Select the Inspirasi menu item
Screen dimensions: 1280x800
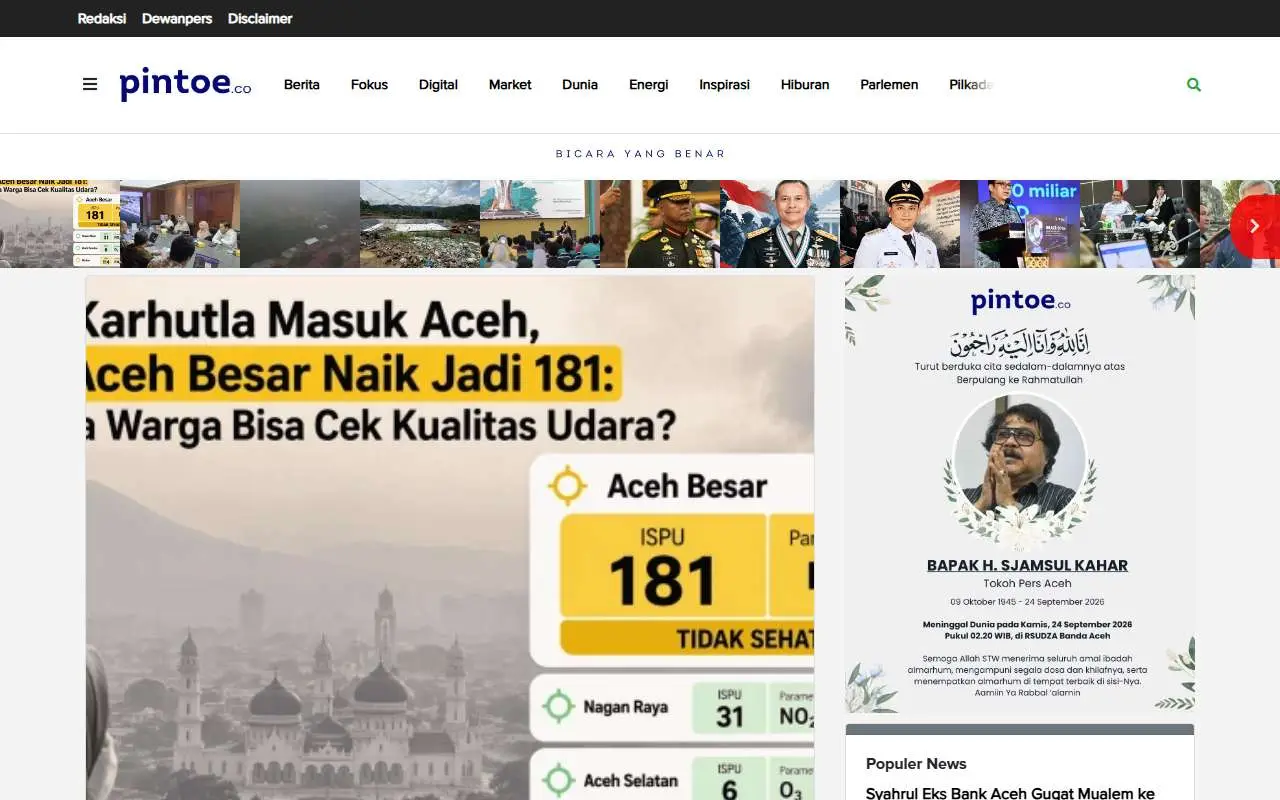pos(725,85)
